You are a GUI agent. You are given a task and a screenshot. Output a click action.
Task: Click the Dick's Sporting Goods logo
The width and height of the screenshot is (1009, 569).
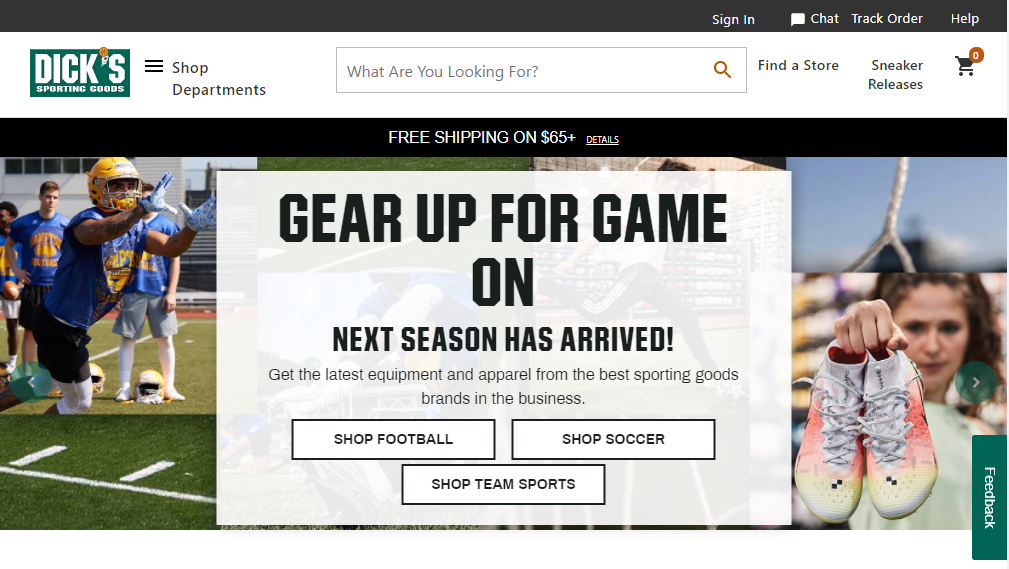[80, 72]
